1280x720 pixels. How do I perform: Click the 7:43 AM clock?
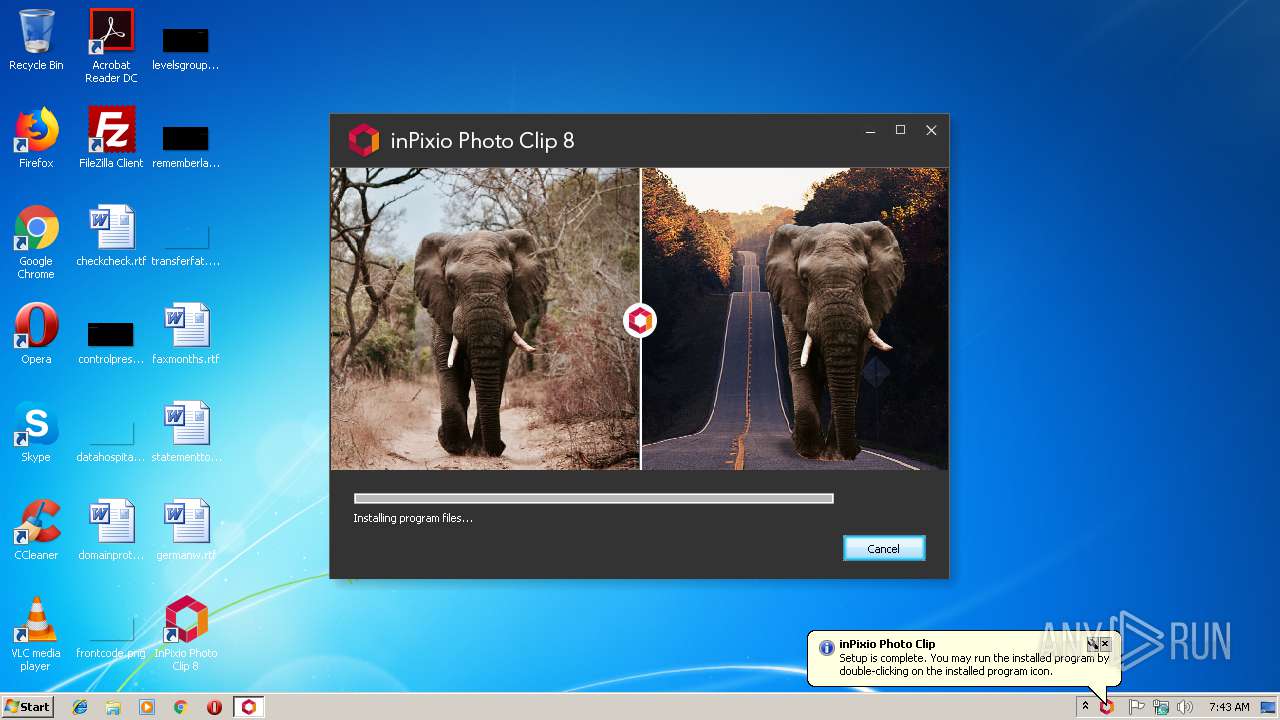[x=1229, y=707]
